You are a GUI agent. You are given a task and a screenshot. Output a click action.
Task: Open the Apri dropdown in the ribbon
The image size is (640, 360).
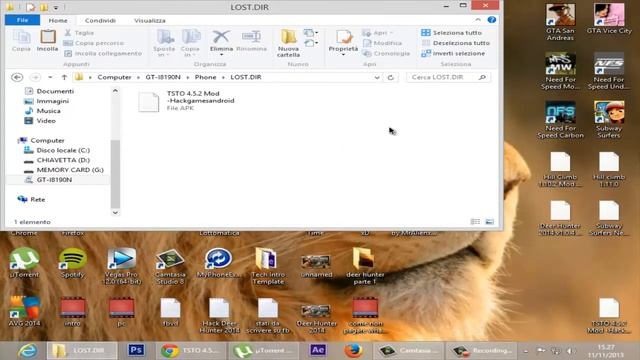click(378, 33)
